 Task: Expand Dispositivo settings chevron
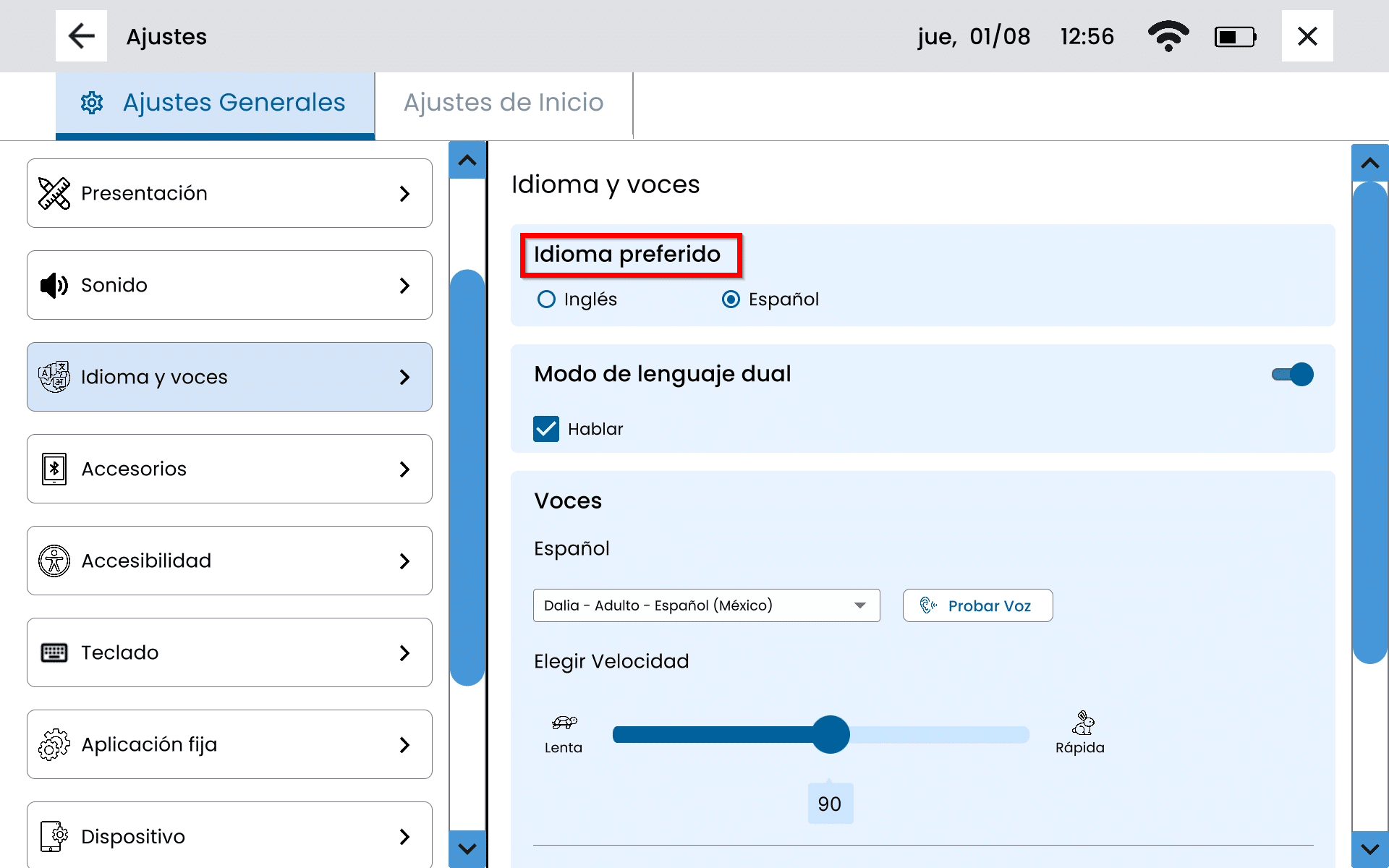404,837
